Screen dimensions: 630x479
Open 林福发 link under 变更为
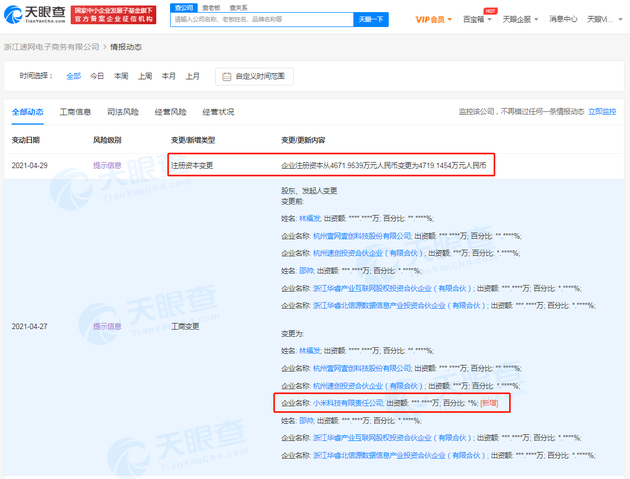tap(310, 351)
